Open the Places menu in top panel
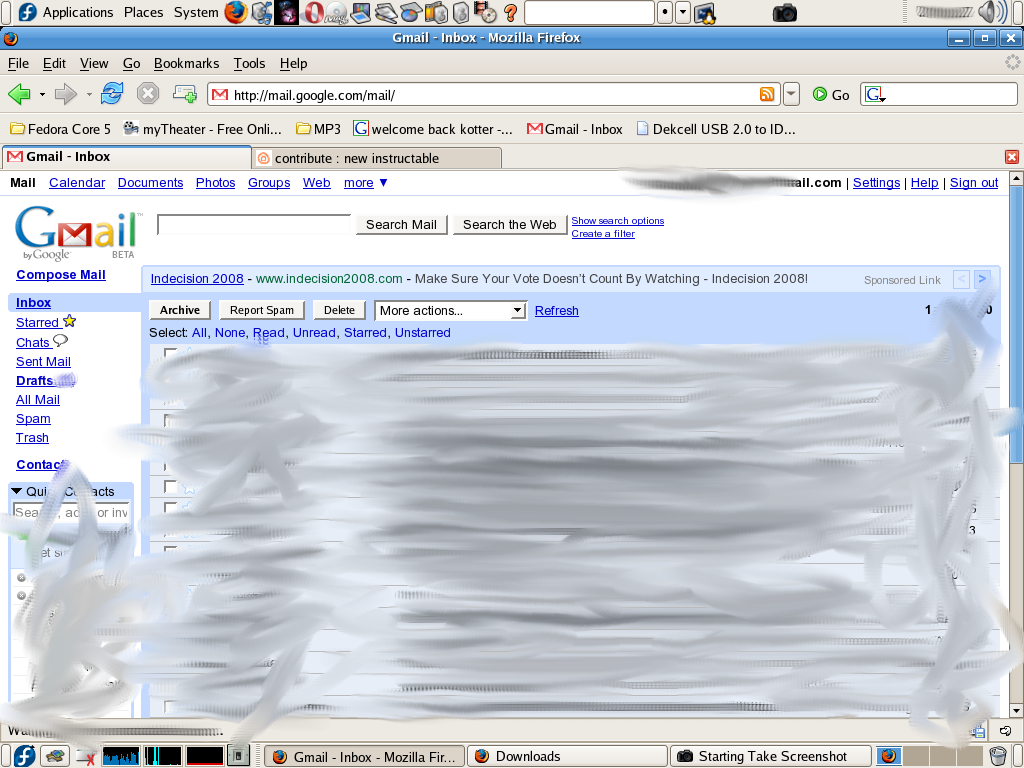 coord(144,12)
